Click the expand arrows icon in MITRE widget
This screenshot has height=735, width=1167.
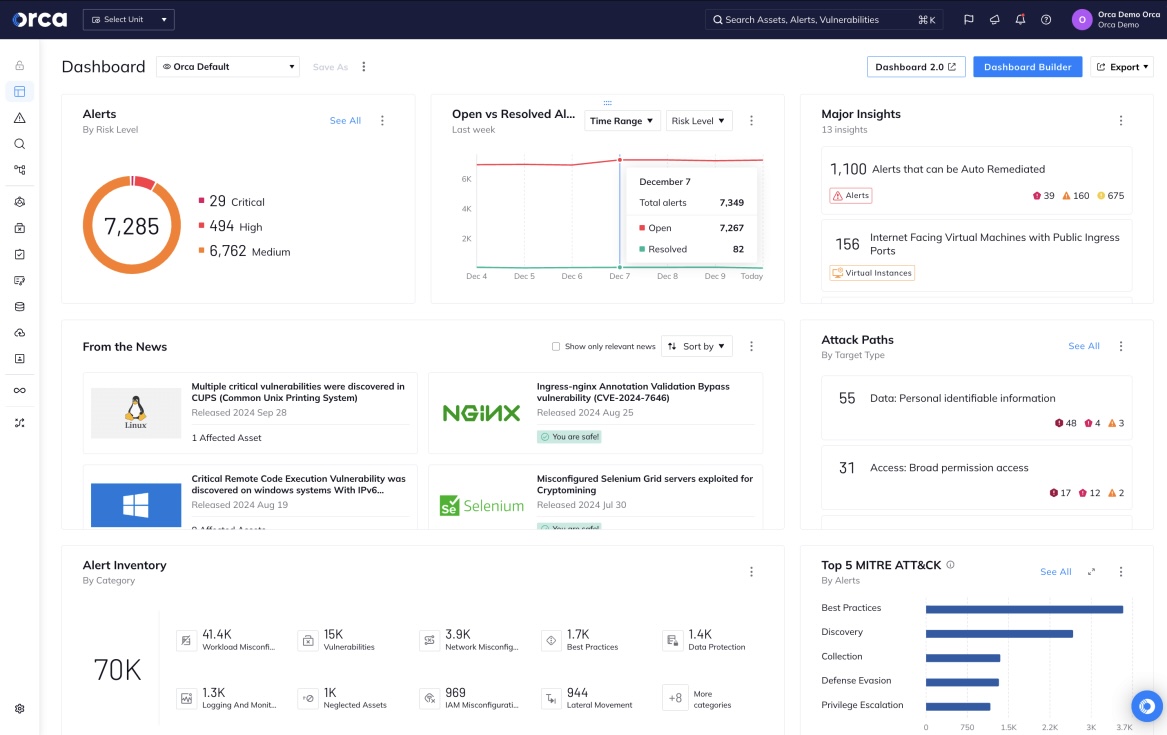pos(1091,571)
